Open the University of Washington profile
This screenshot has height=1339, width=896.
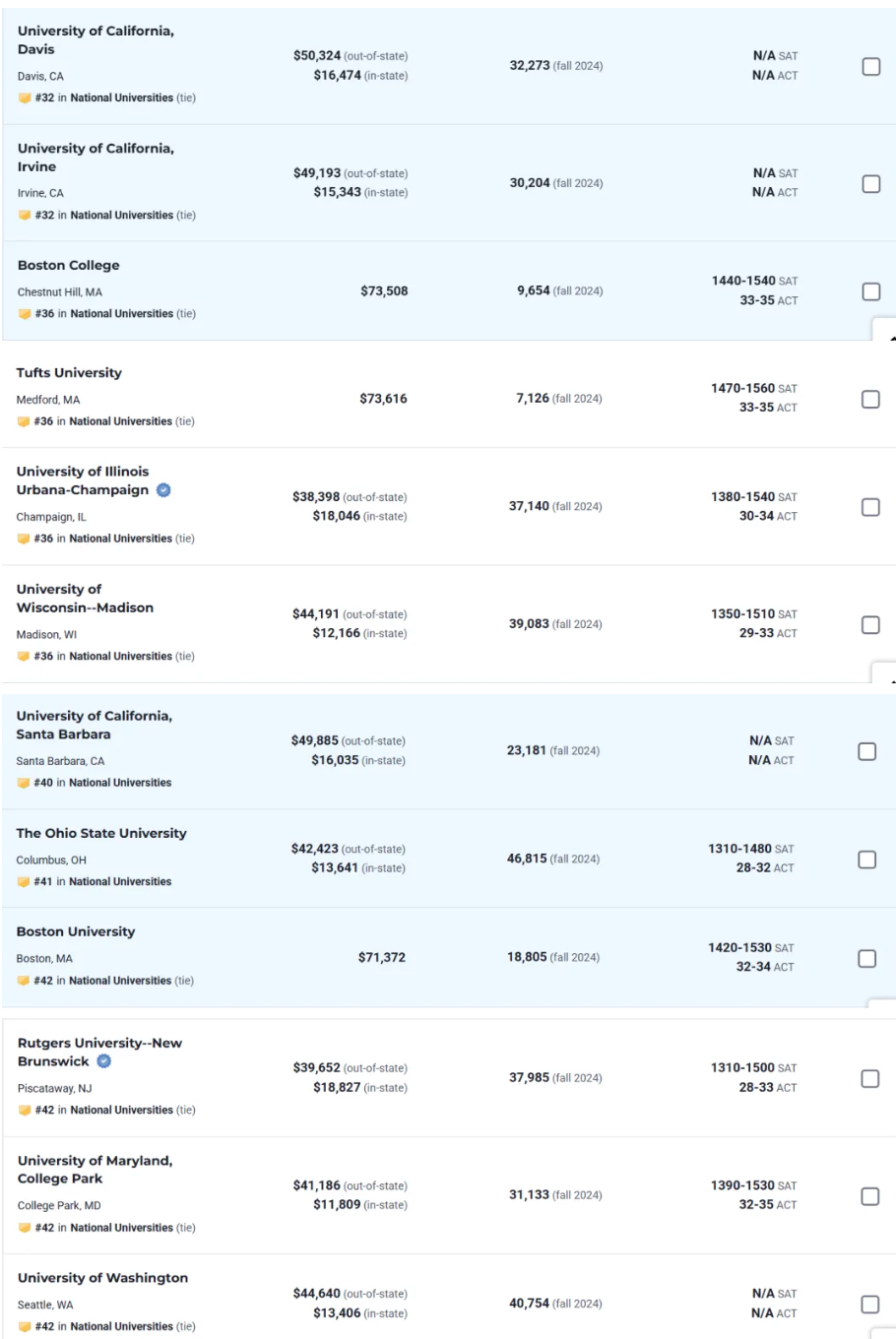coord(102,1278)
